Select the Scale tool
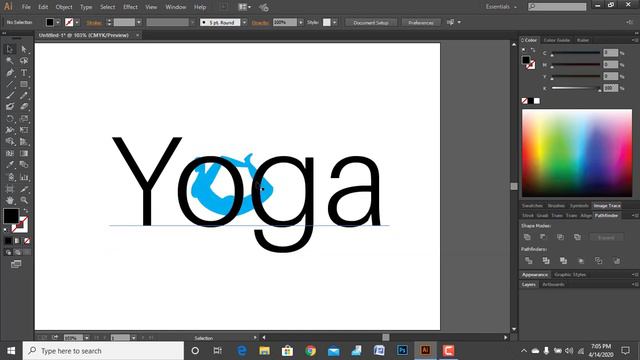Viewport: 640px width, 360px height. point(24,119)
